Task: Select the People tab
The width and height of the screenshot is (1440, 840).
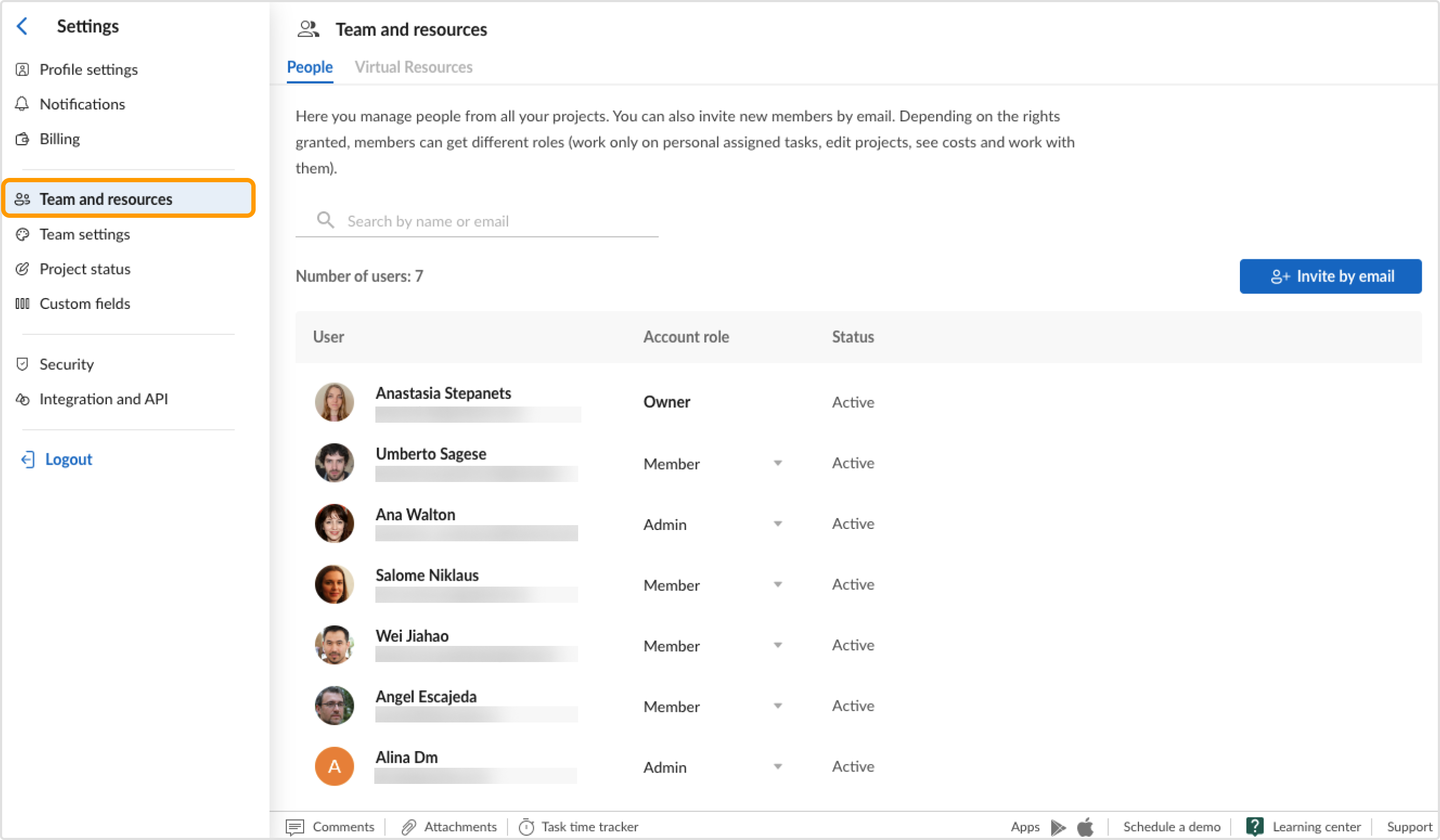Action: pos(309,67)
